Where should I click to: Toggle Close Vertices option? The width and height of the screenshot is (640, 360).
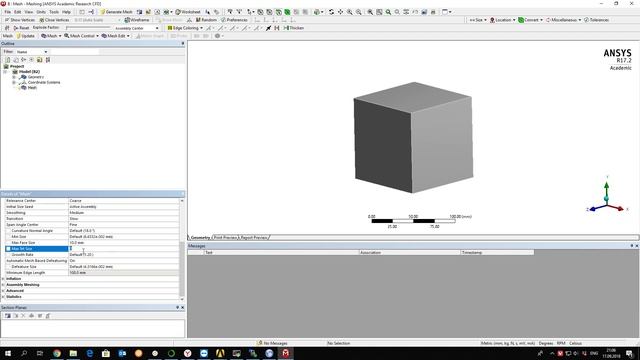(54, 20)
